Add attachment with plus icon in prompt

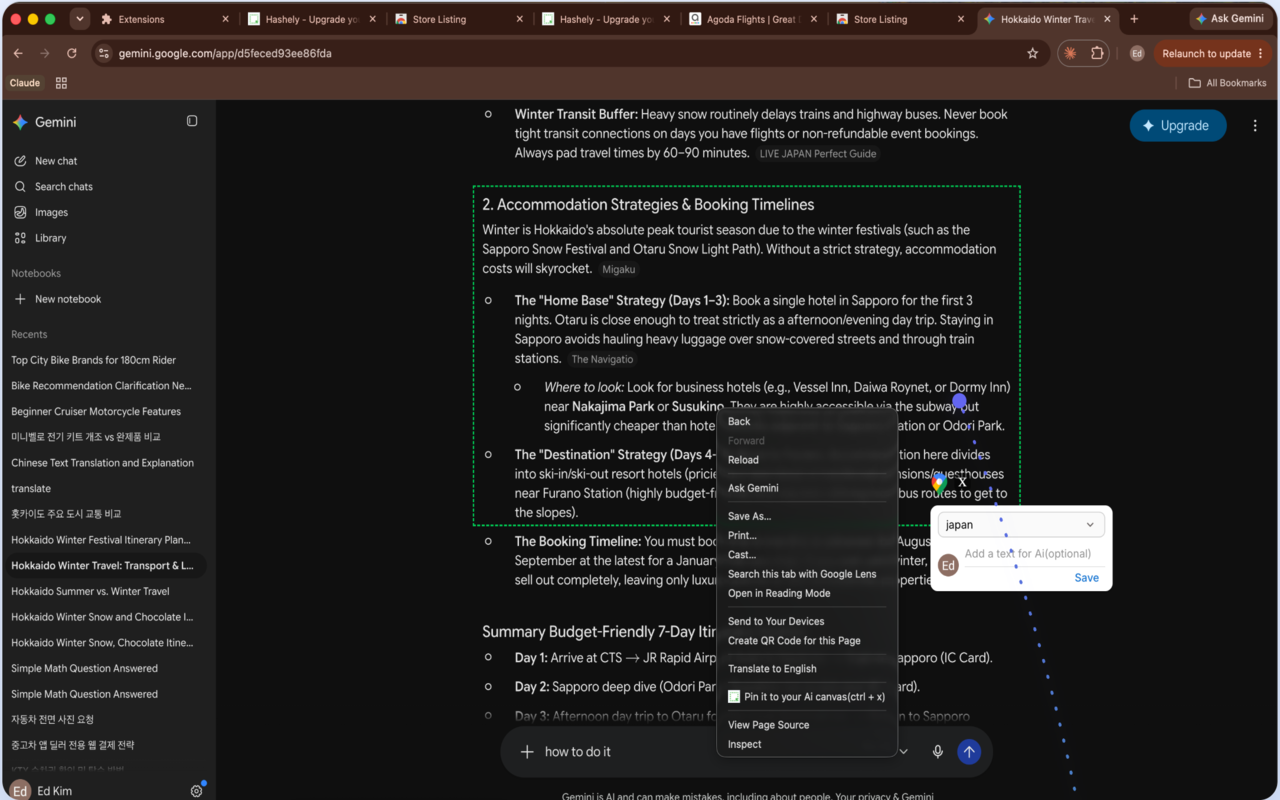pos(527,752)
